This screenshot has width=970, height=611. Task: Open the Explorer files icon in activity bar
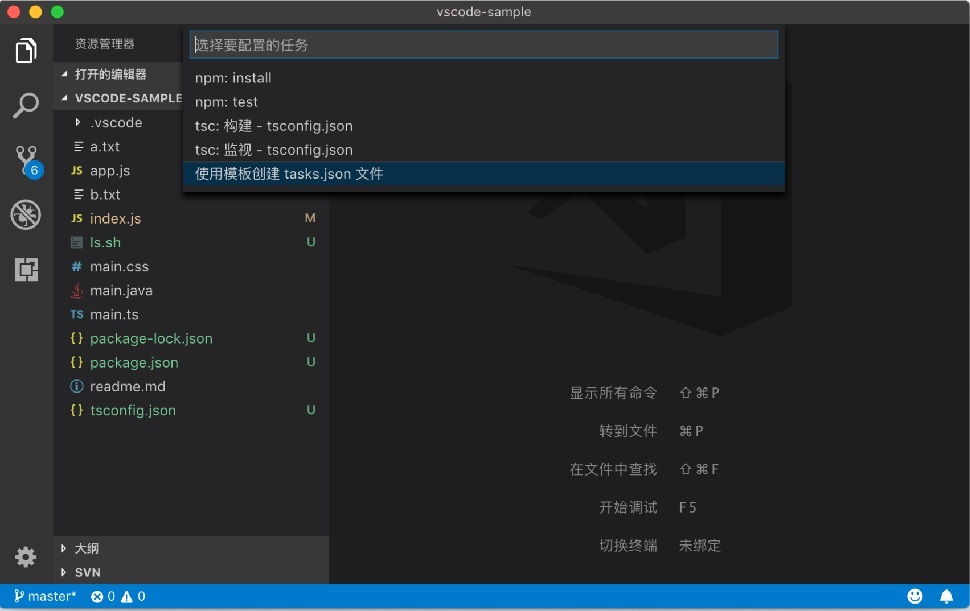pyautogui.click(x=26, y=51)
